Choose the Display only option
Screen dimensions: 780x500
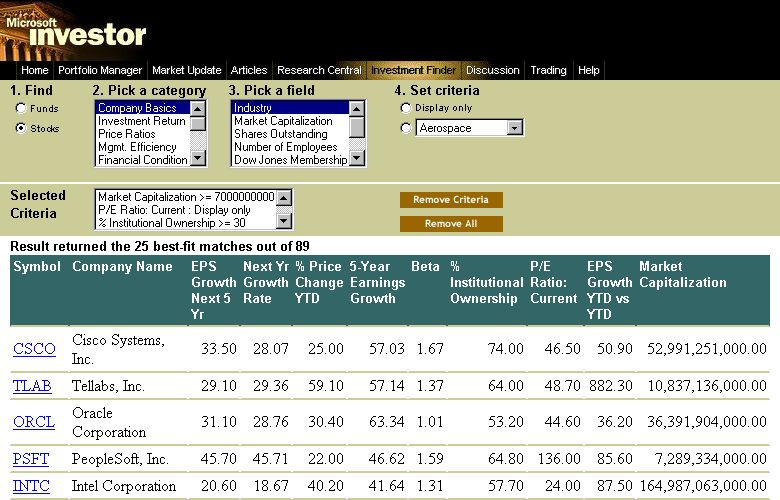[405, 108]
